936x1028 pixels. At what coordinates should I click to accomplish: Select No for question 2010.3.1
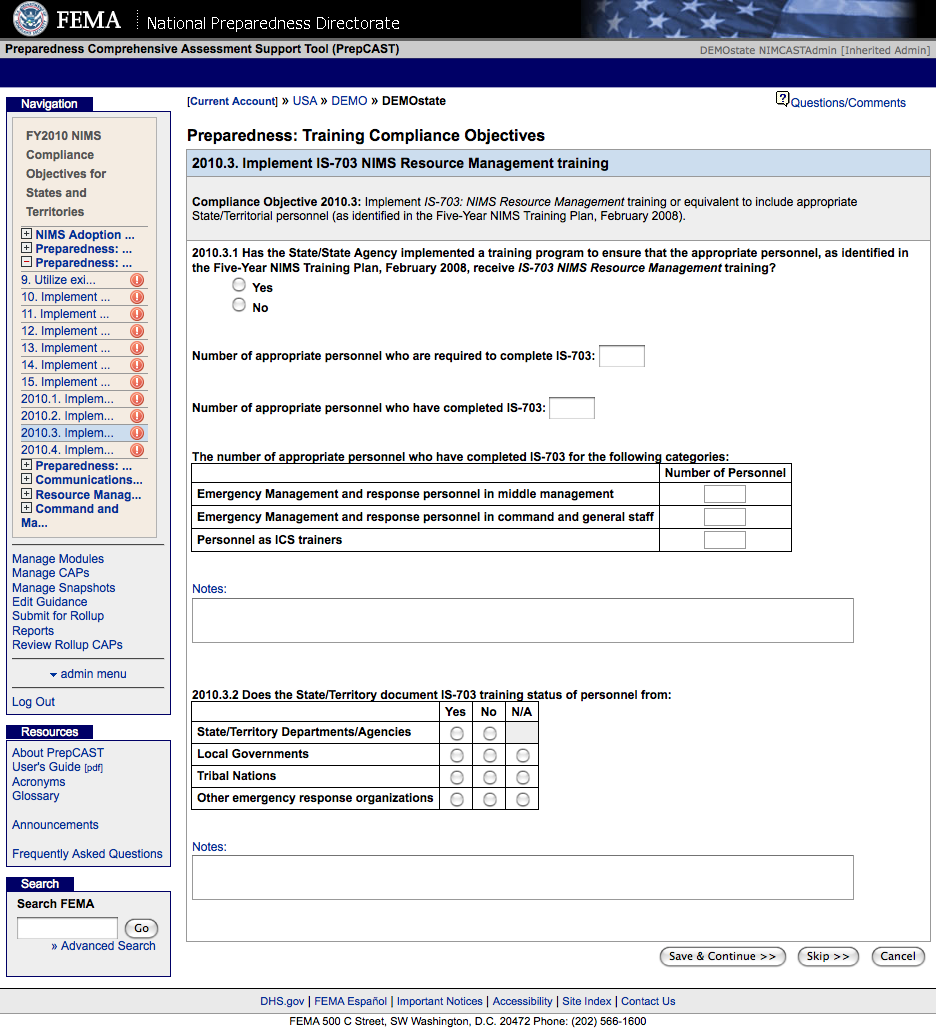click(239, 306)
